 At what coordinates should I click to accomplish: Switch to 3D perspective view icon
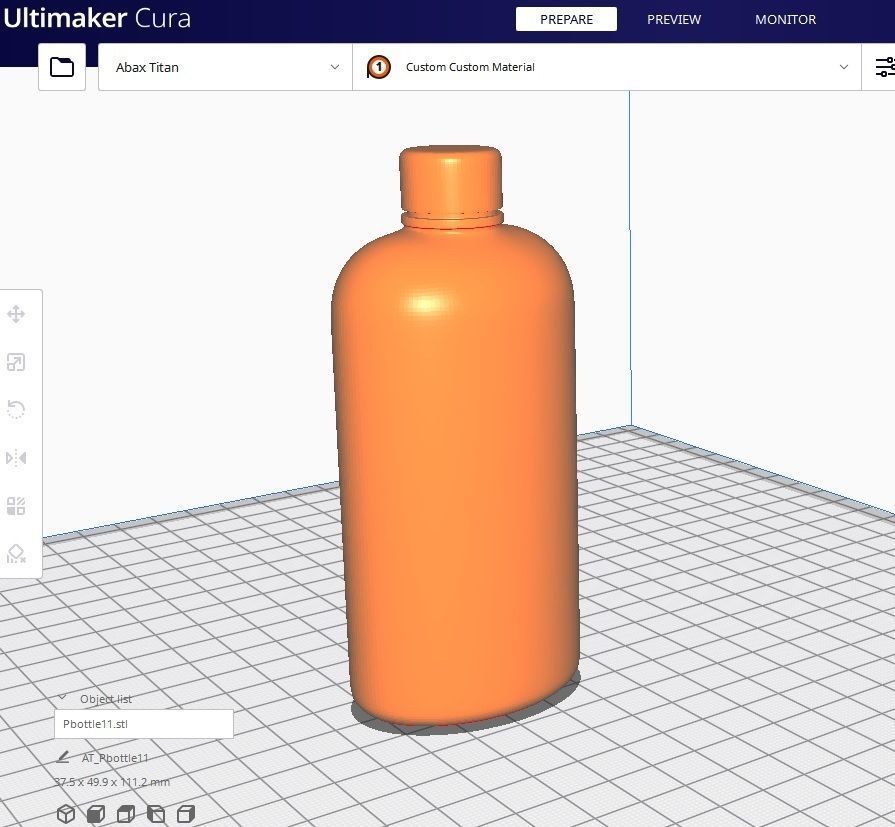point(66,813)
